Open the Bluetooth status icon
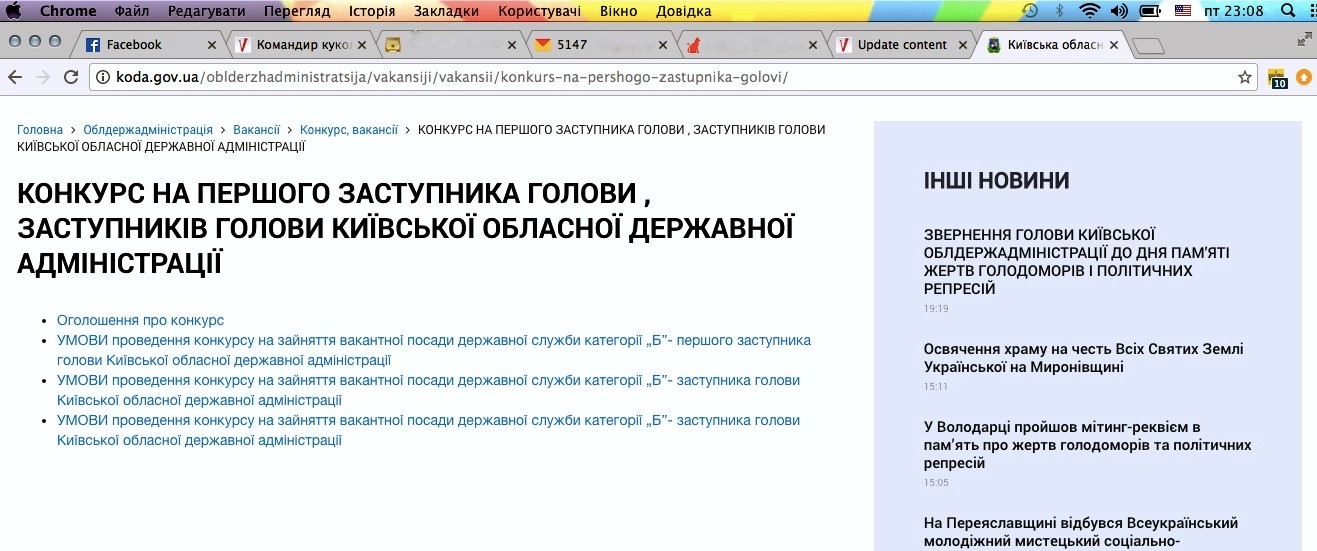Image resolution: width=1317 pixels, height=551 pixels. [1060, 11]
